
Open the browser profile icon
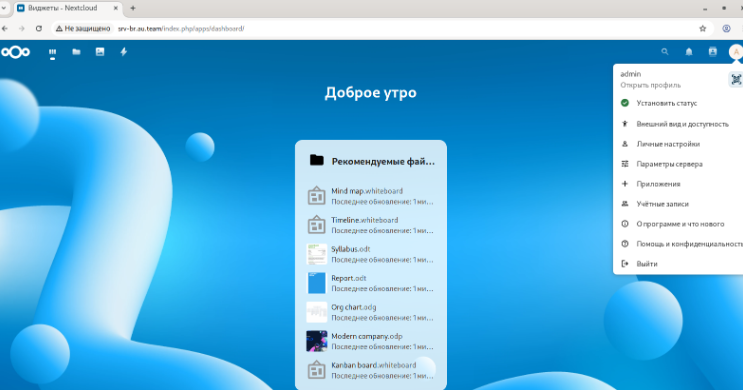pos(726,28)
